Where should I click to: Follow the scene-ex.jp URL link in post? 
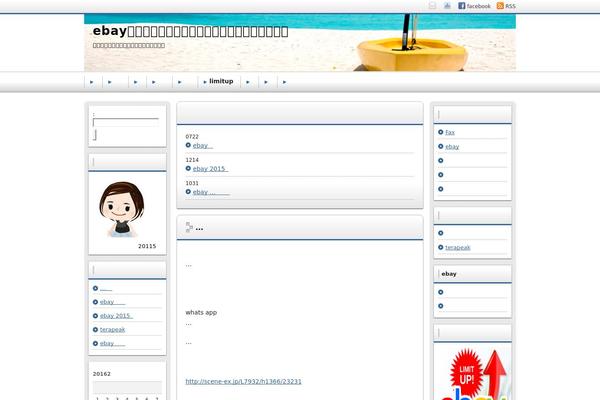pyautogui.click(x=243, y=381)
